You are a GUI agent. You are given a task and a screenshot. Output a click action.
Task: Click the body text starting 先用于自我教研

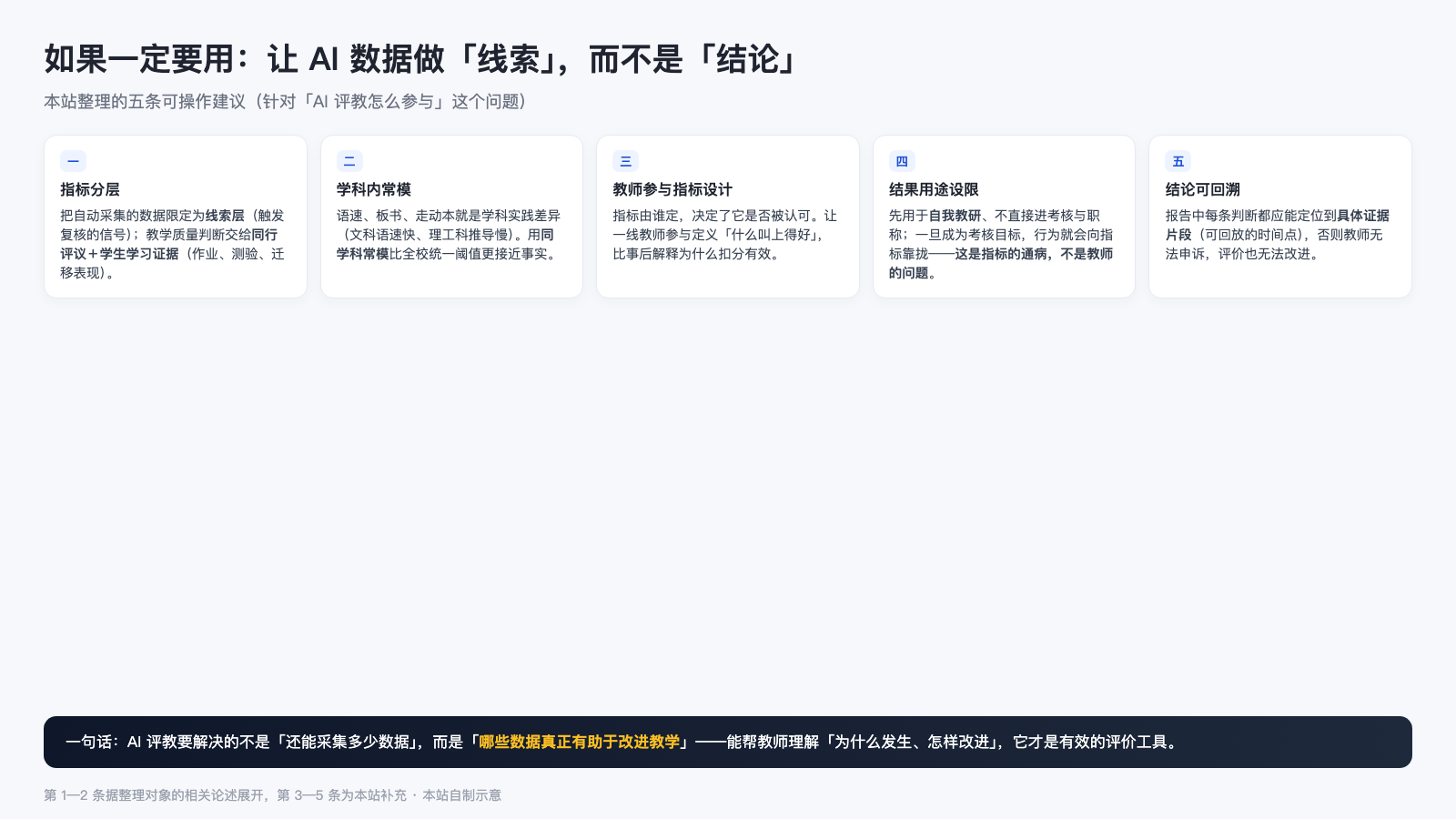click(x=1002, y=244)
